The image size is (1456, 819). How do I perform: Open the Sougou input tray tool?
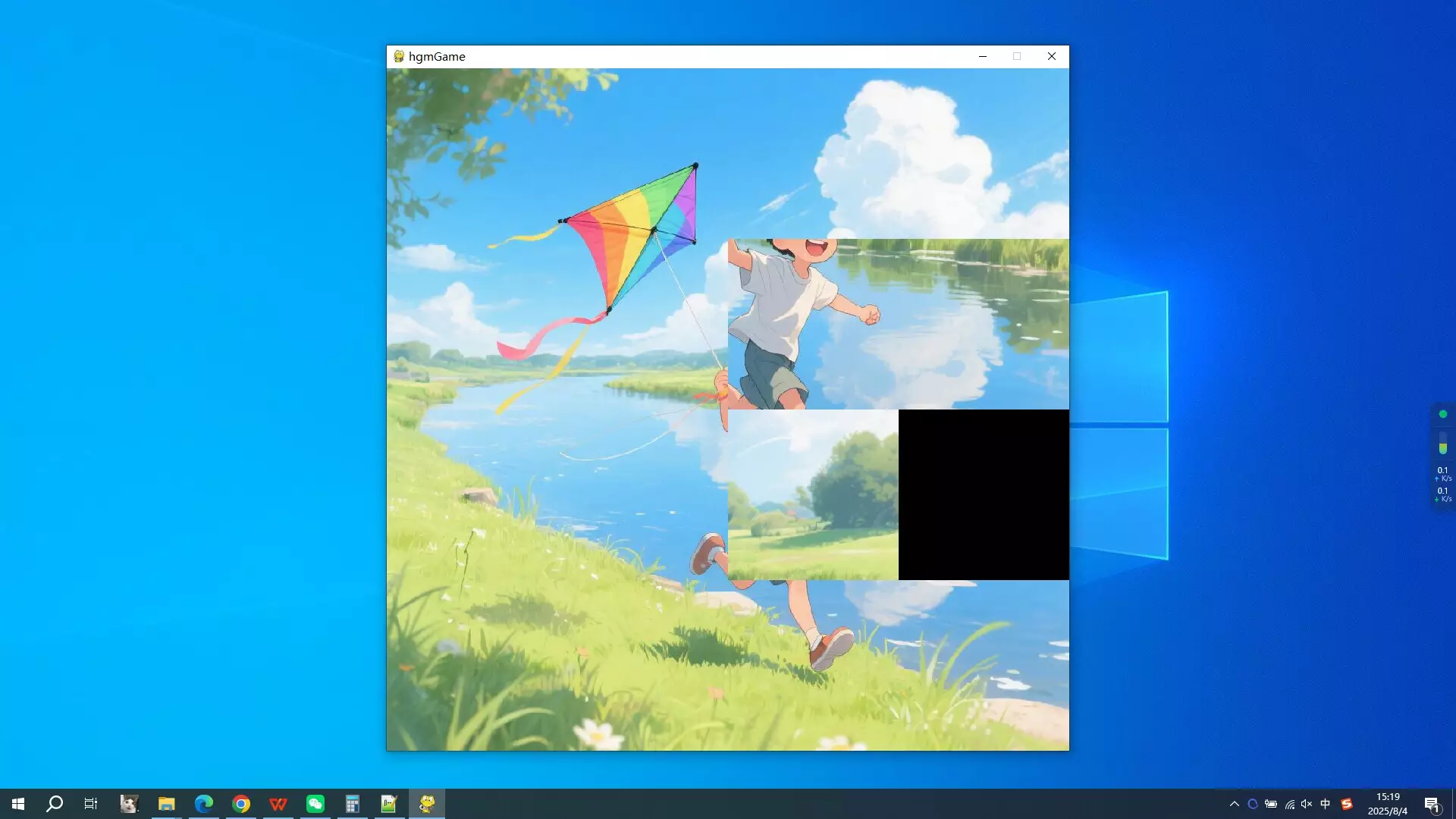[1347, 803]
